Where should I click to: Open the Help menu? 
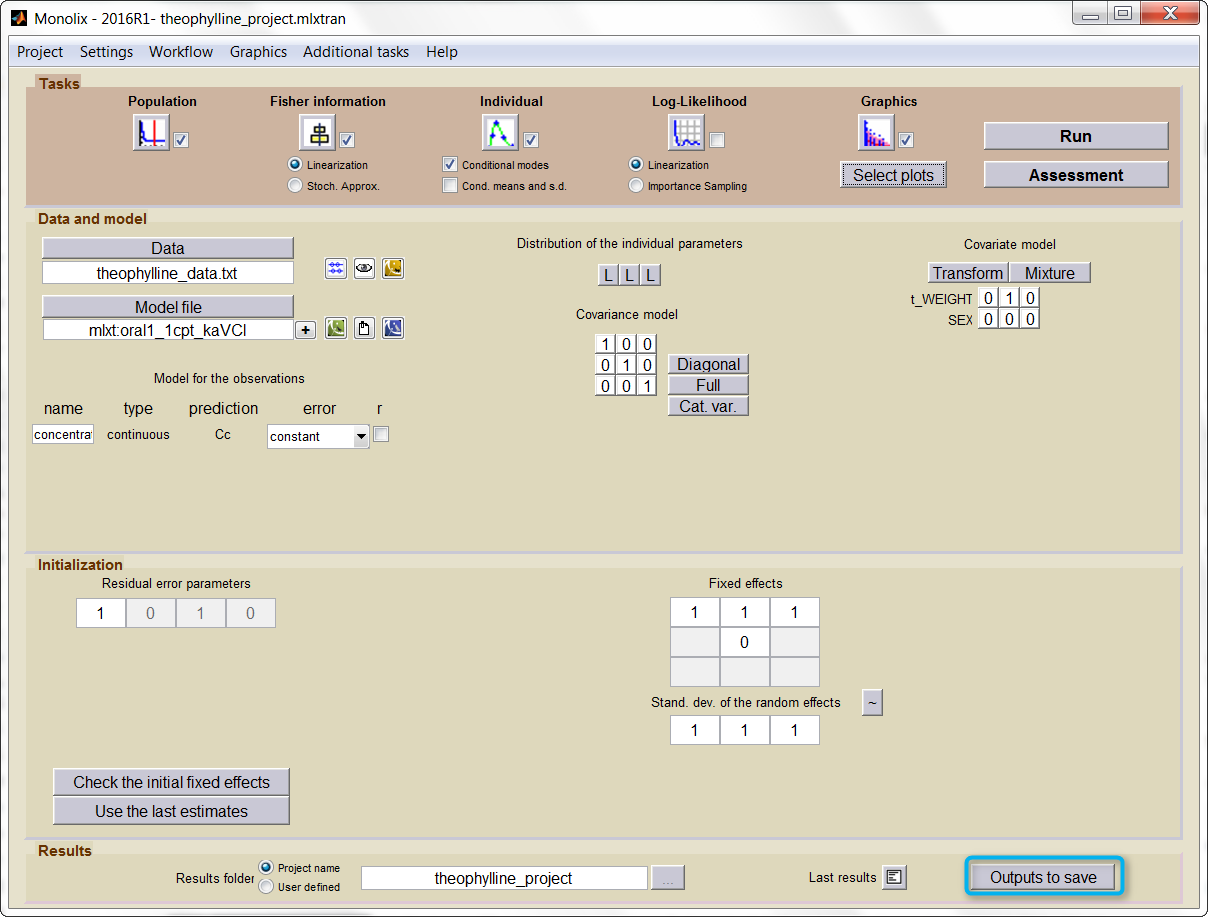442,52
